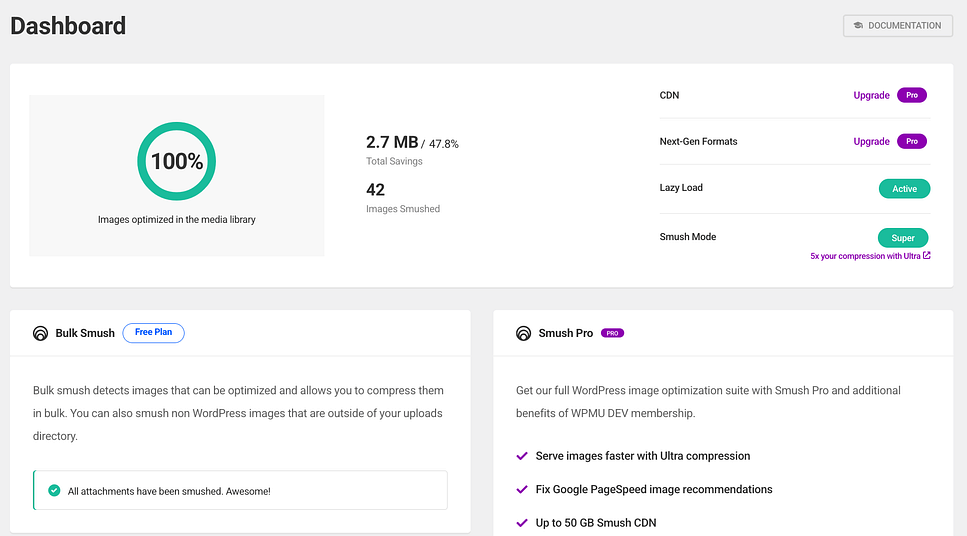Open the Documentation page
967x536 pixels.
click(897, 26)
